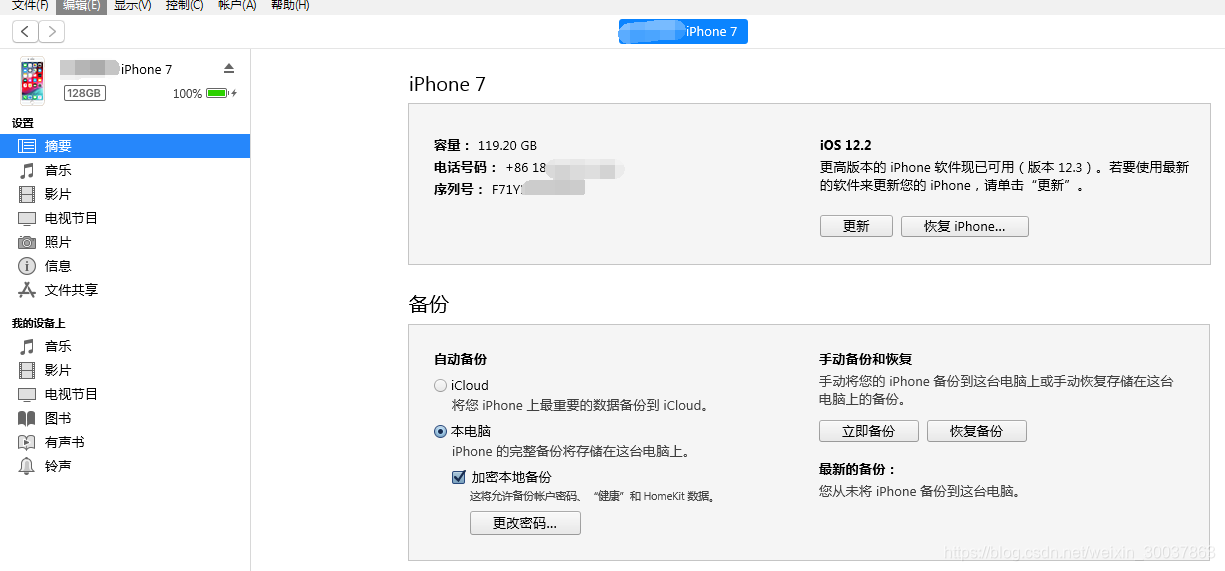Image resolution: width=1225 pixels, height=571 pixels.
Task: Open the 编辑(E) menu
Action: tap(81, 5)
